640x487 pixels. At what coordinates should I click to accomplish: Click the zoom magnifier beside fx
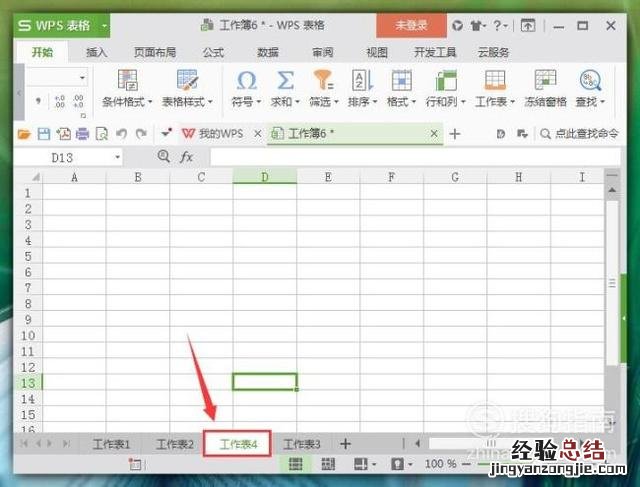(x=164, y=156)
